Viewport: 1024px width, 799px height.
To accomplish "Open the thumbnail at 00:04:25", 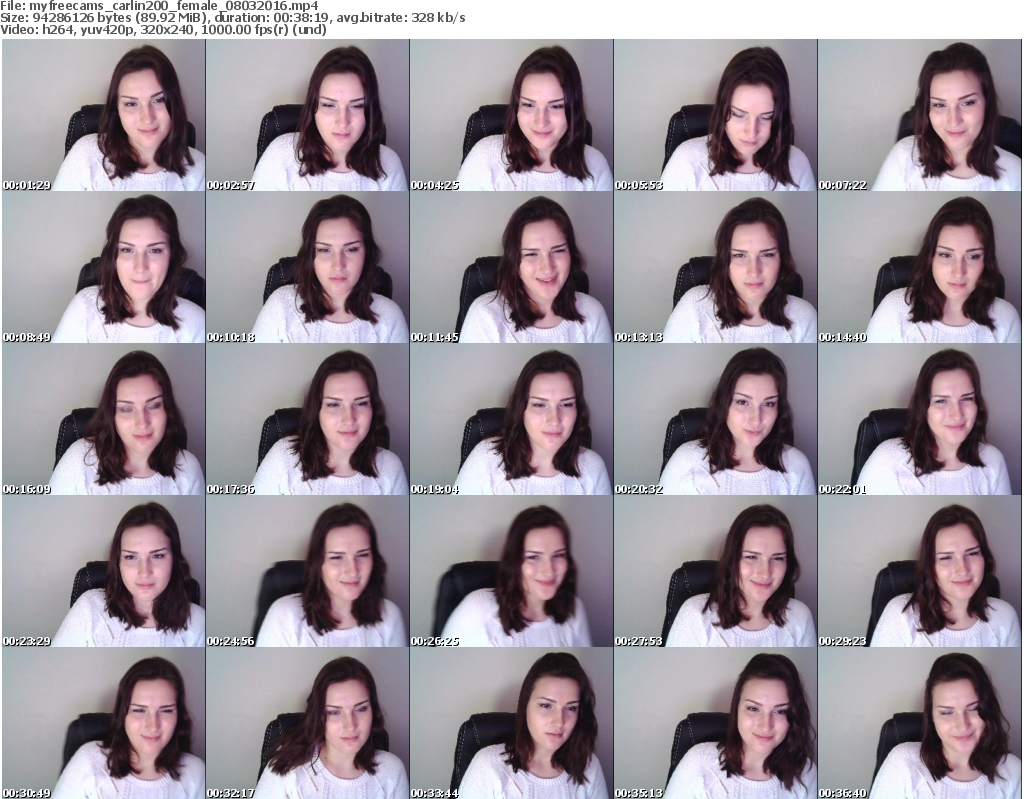I will point(510,115).
